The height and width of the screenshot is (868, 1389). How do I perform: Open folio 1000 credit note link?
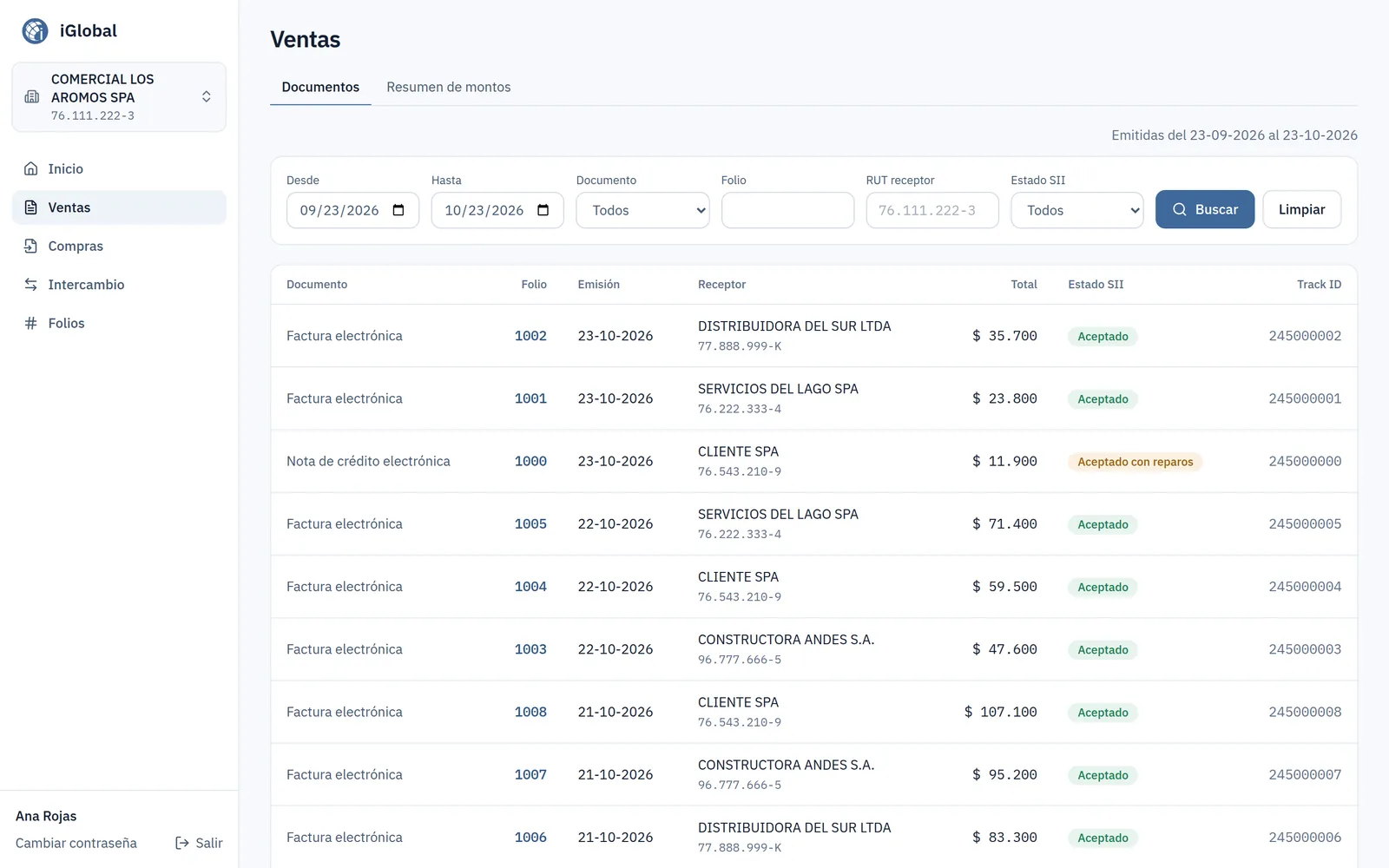pyautogui.click(x=530, y=461)
